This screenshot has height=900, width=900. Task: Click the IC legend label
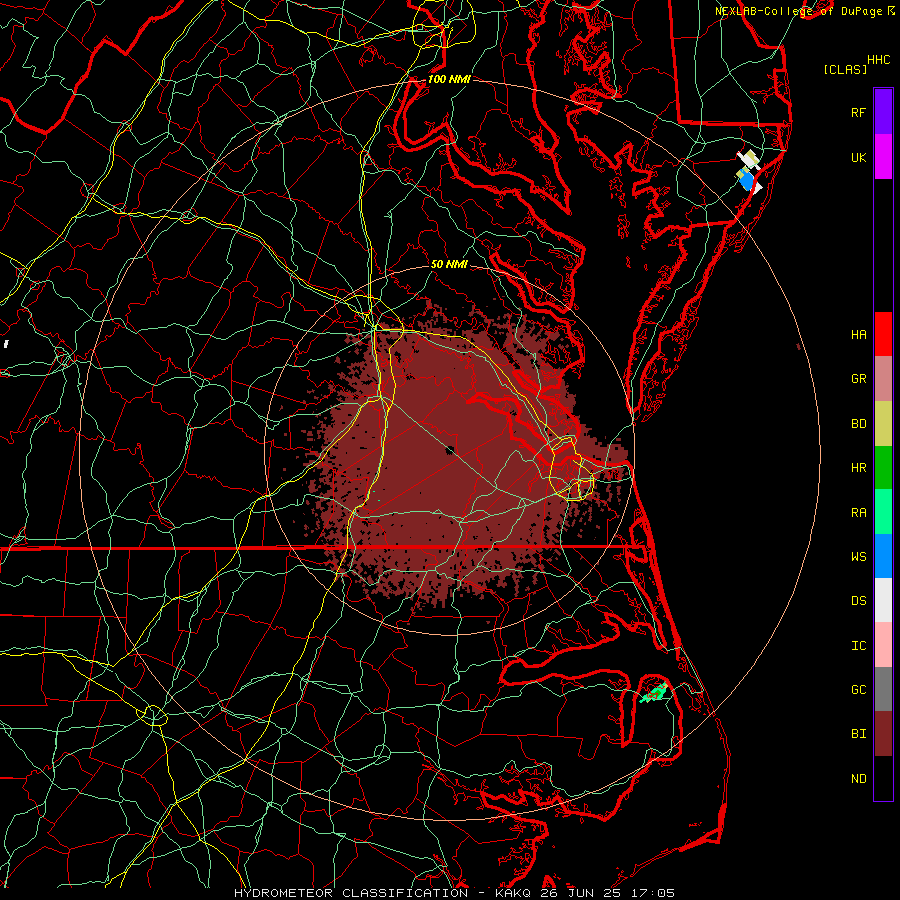pos(858,645)
